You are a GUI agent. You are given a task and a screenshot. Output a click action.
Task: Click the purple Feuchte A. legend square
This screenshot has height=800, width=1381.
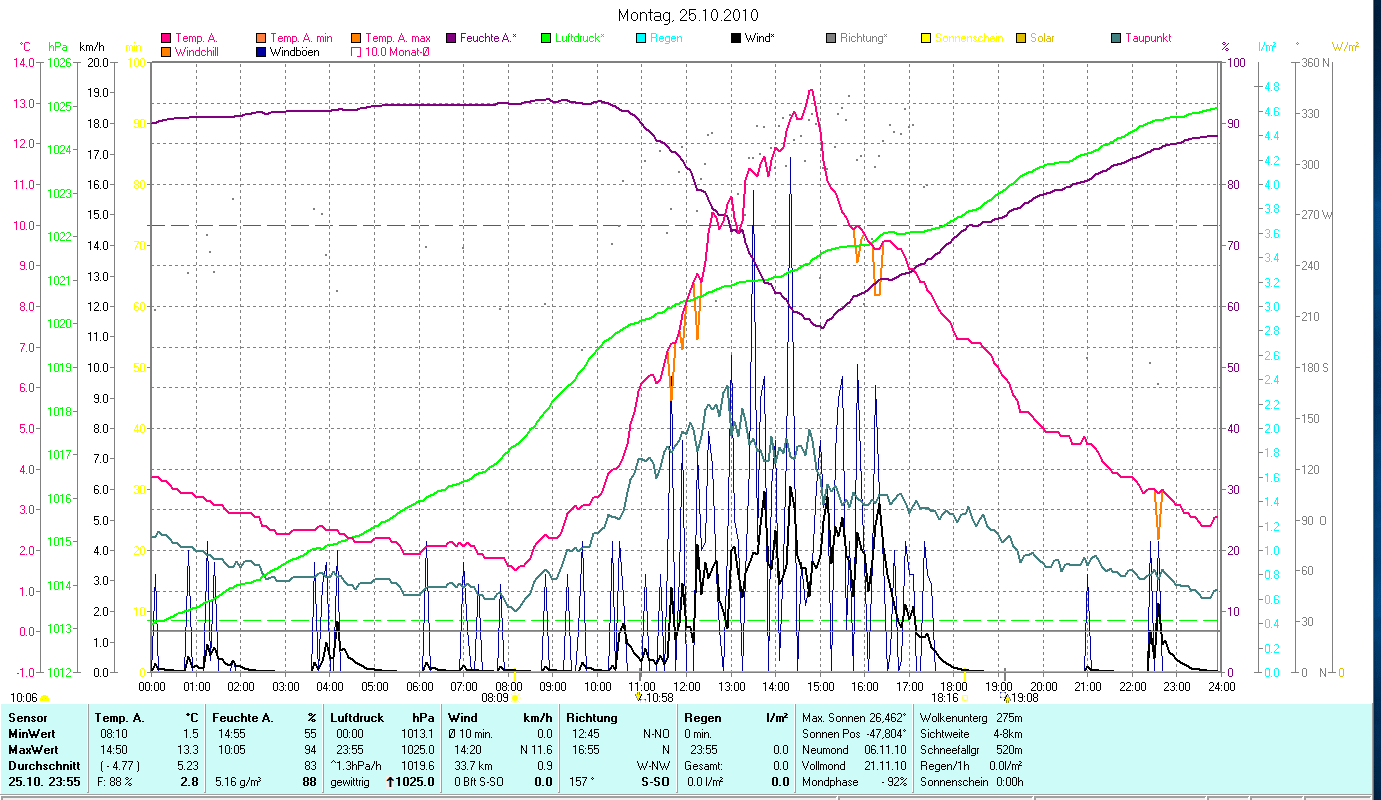click(x=448, y=38)
